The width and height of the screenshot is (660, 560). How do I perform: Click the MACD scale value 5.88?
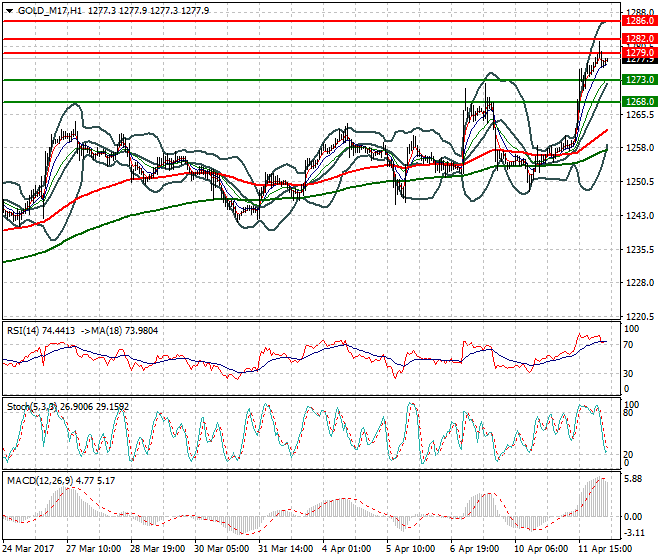pos(633,479)
